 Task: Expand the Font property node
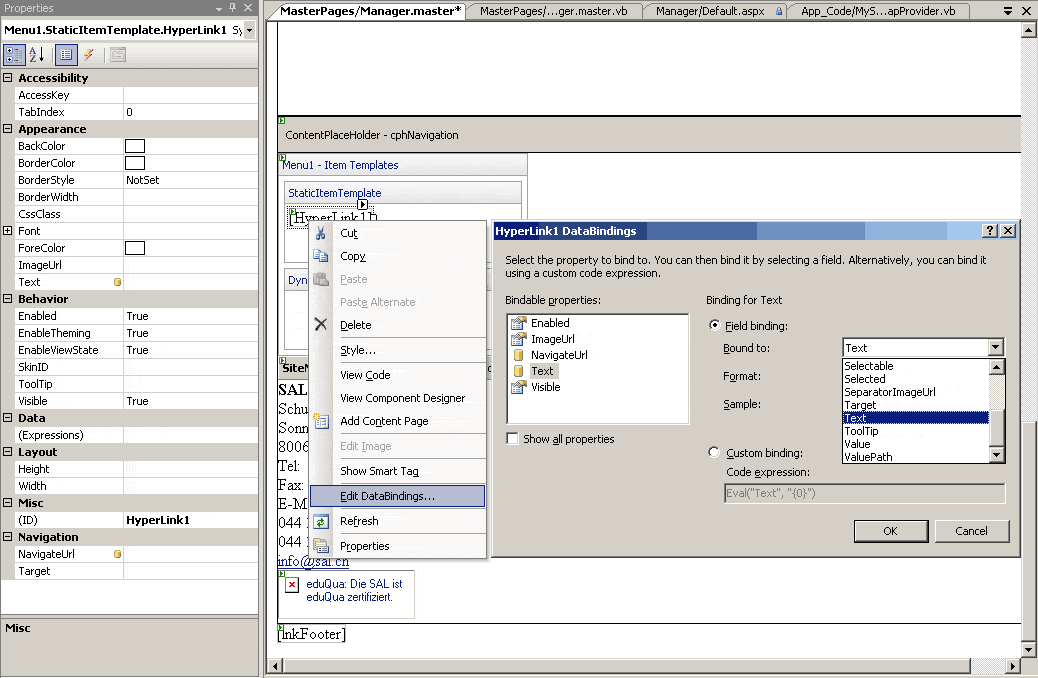pos(7,230)
